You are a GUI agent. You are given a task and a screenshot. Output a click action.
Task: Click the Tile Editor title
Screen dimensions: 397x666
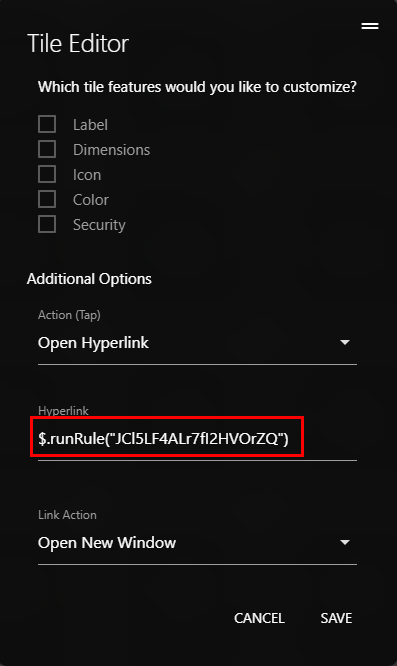click(78, 43)
